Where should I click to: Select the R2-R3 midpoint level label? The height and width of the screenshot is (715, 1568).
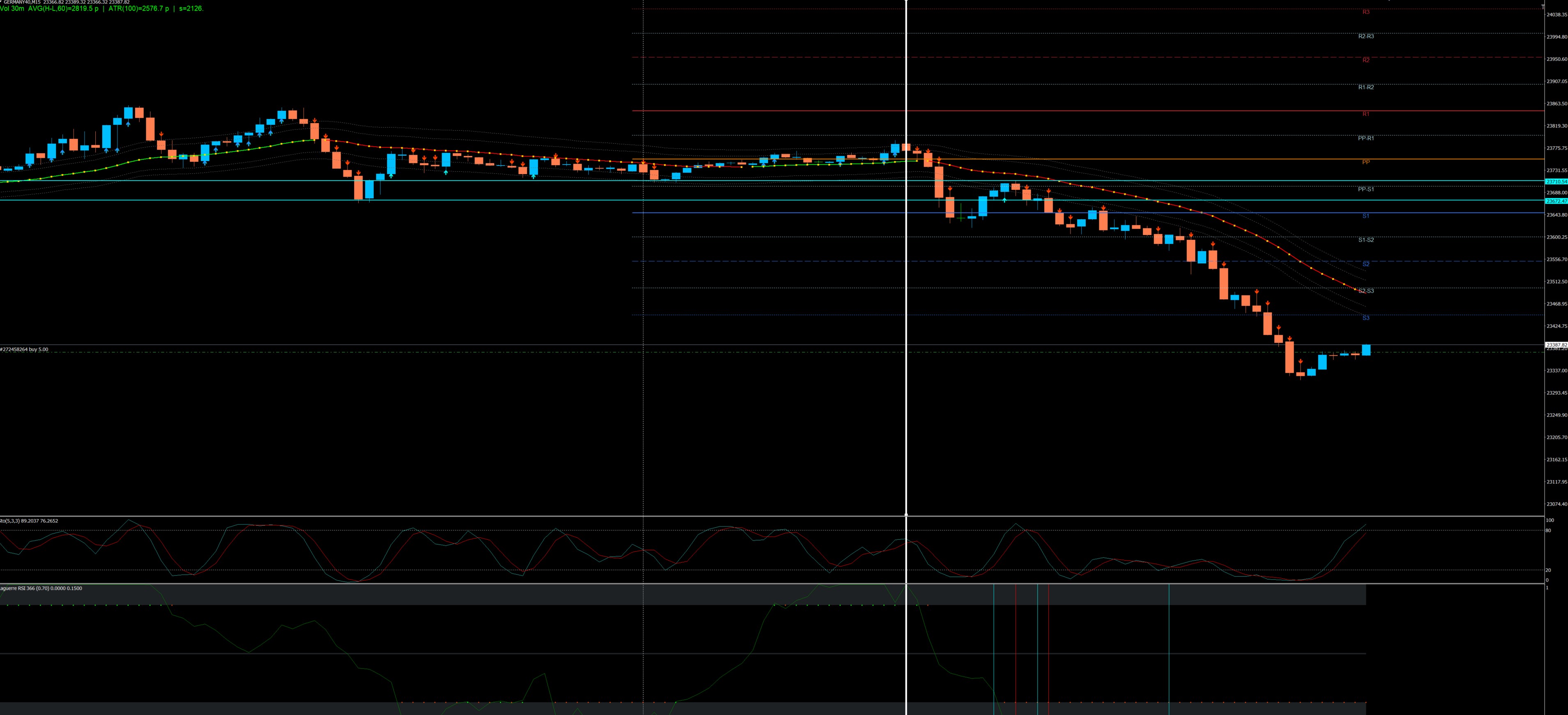click(x=1366, y=37)
